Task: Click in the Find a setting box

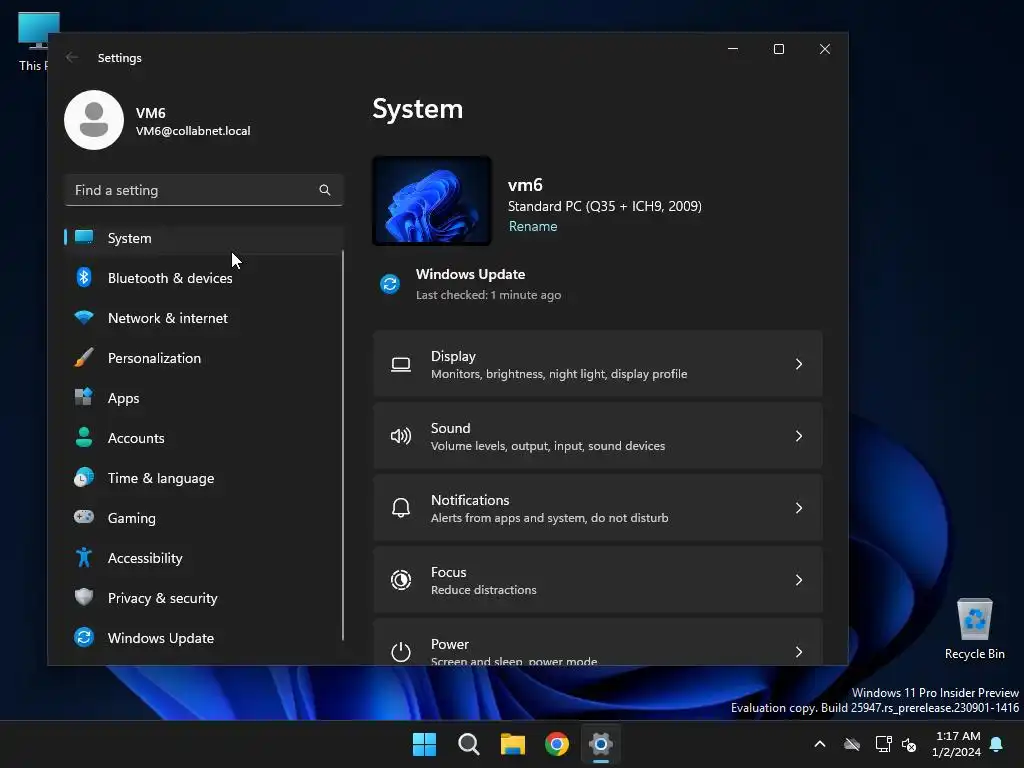Action: (204, 190)
